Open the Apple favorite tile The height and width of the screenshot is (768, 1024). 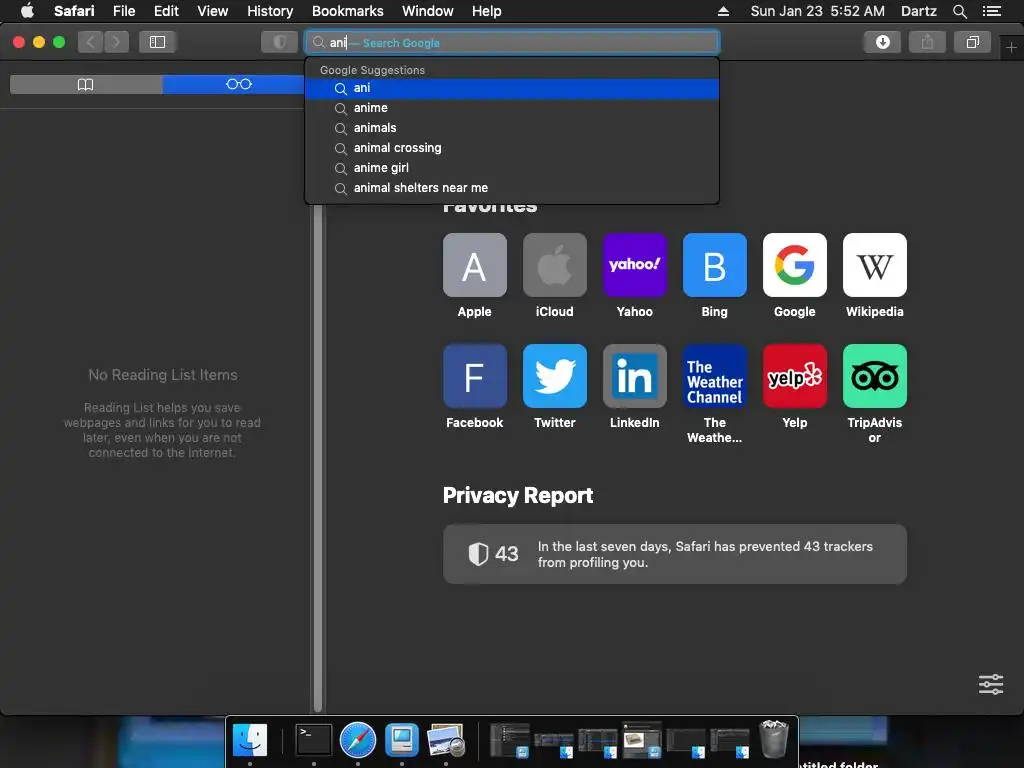tap(474, 265)
